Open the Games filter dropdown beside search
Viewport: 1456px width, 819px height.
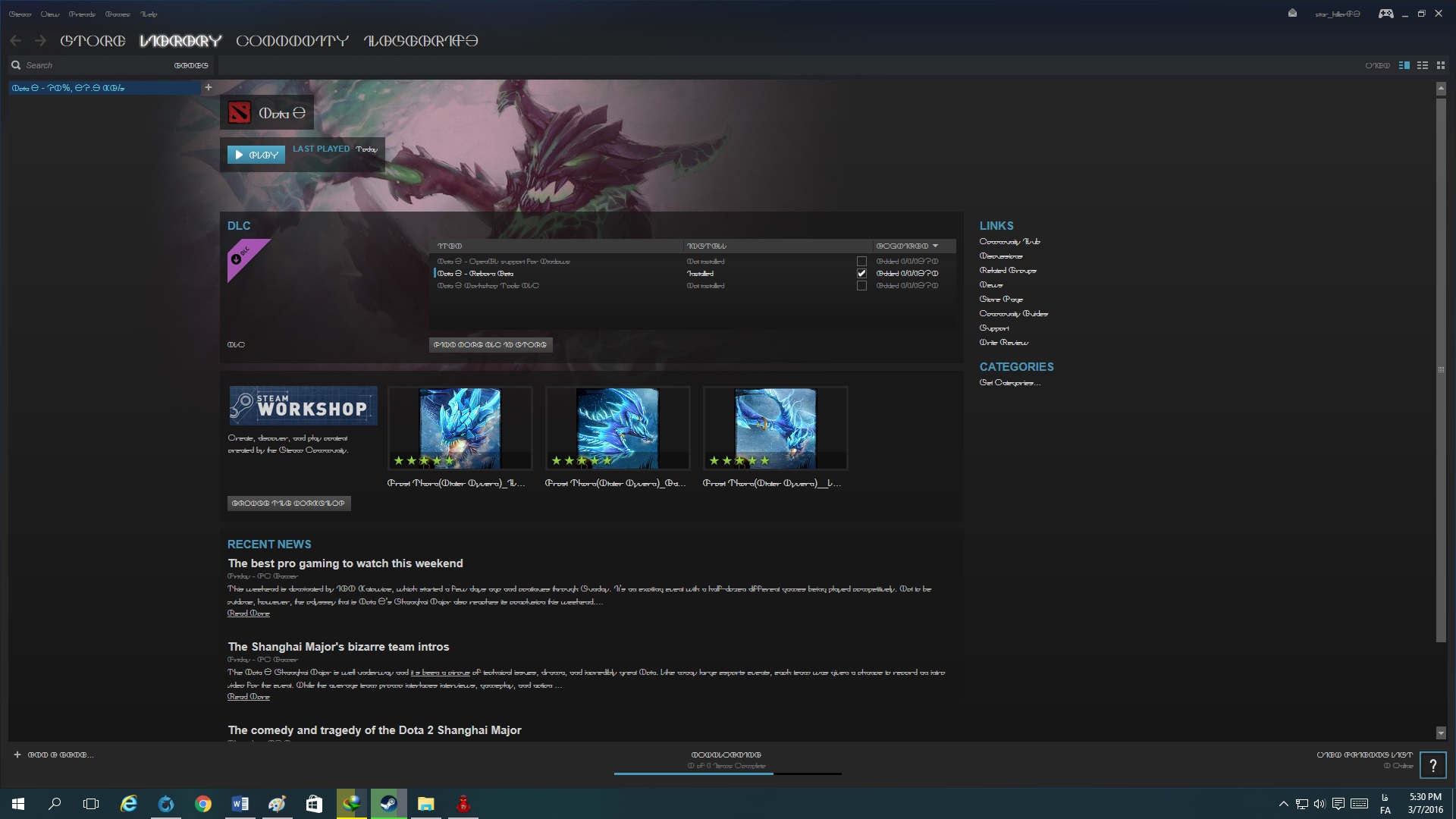point(191,65)
